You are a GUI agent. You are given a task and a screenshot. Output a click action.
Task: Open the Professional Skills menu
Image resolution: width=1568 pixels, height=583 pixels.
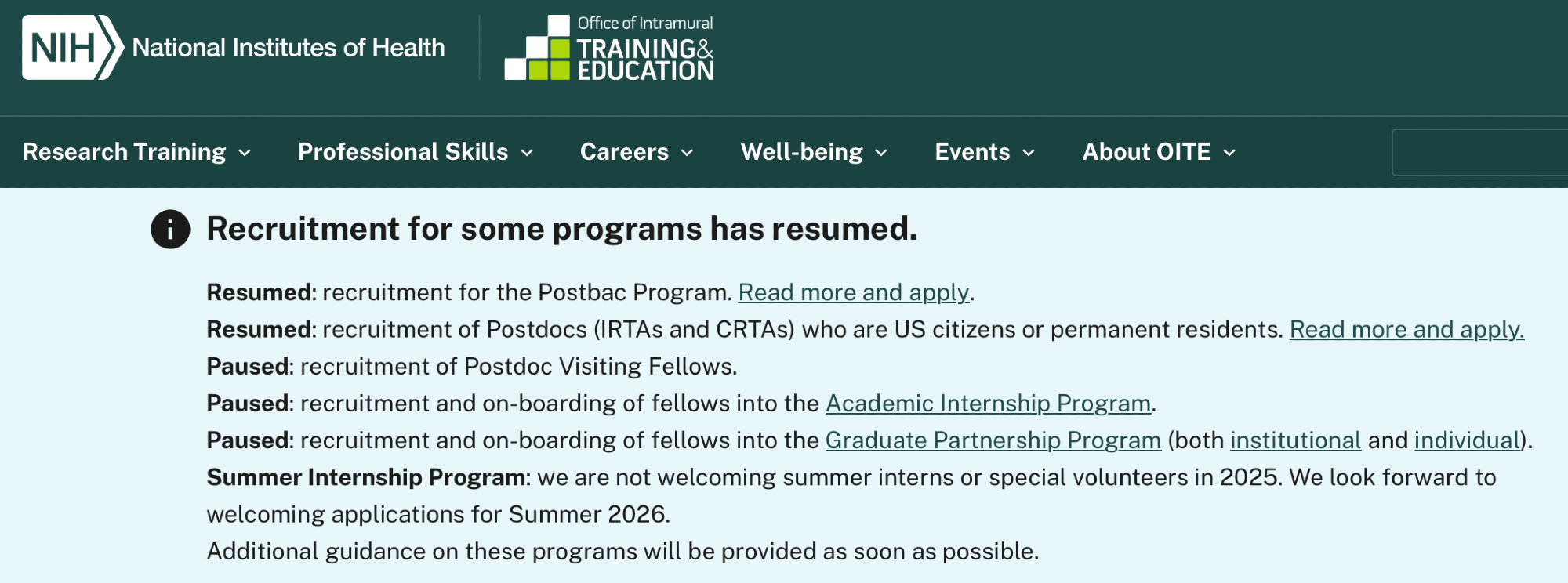403,152
